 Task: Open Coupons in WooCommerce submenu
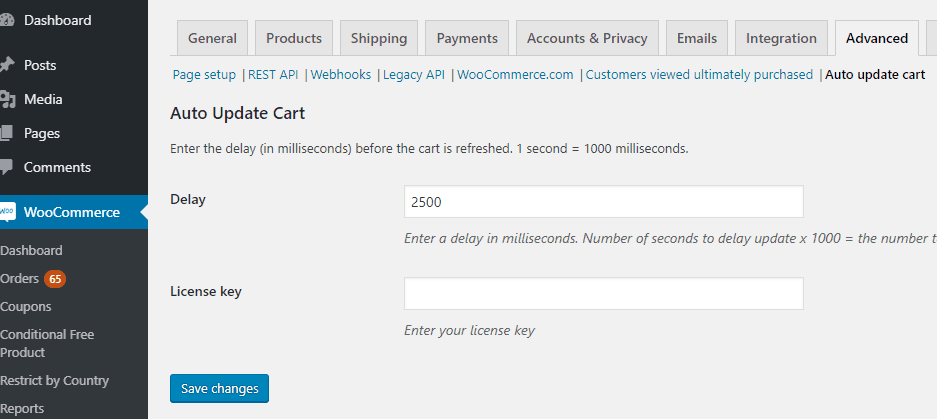click(x=26, y=307)
